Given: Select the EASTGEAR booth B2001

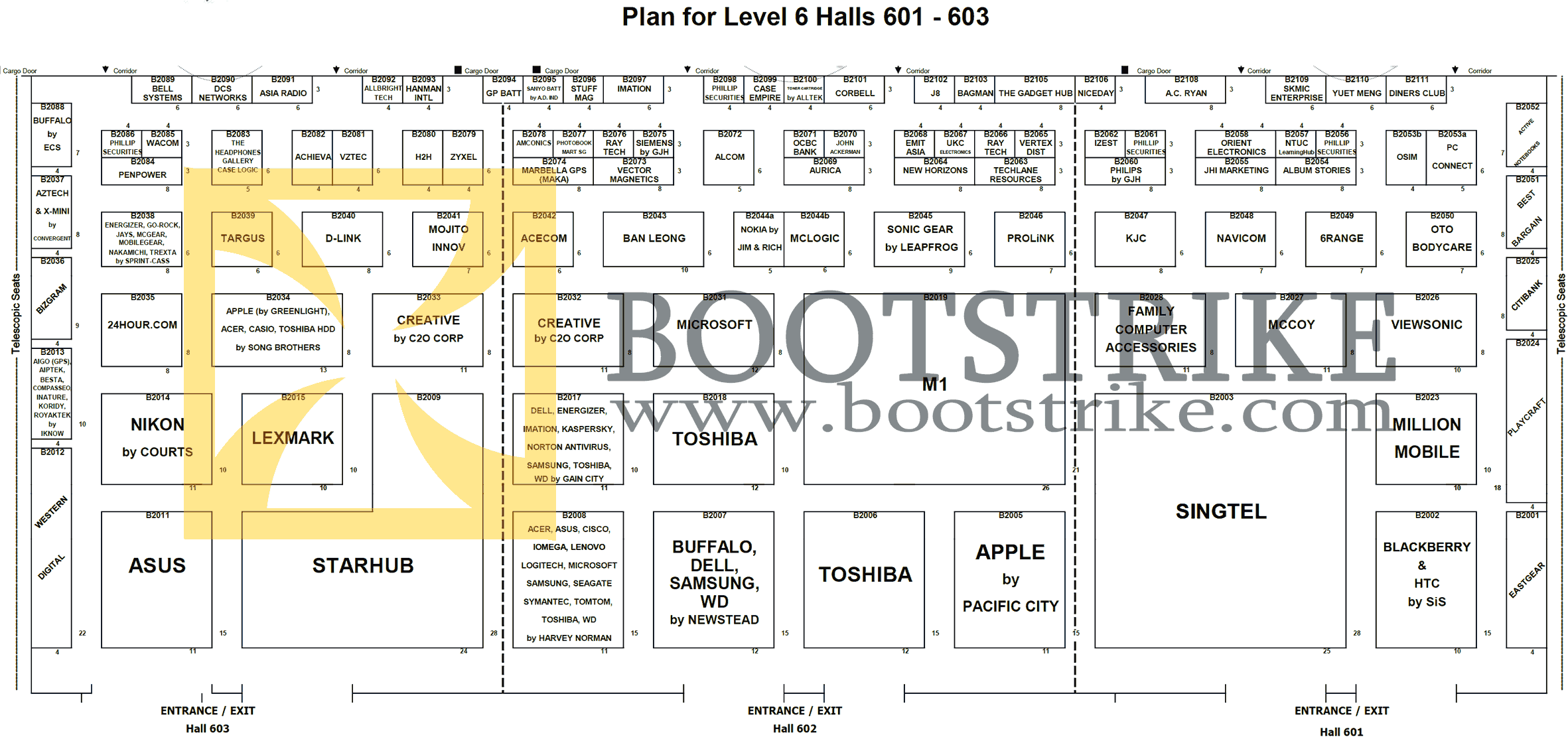Looking at the screenshot, I should point(1526,579).
